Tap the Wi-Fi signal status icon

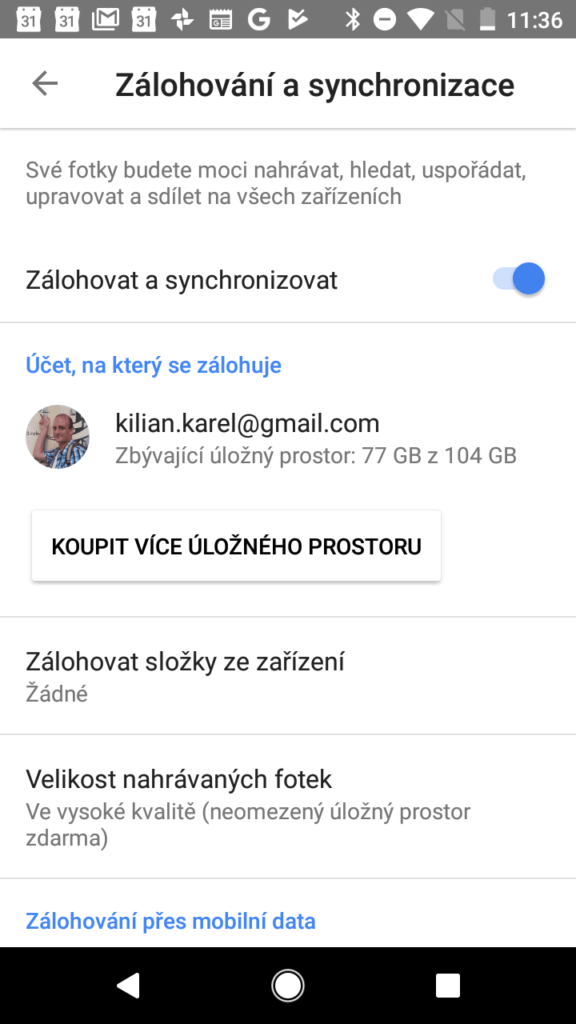tap(419, 20)
